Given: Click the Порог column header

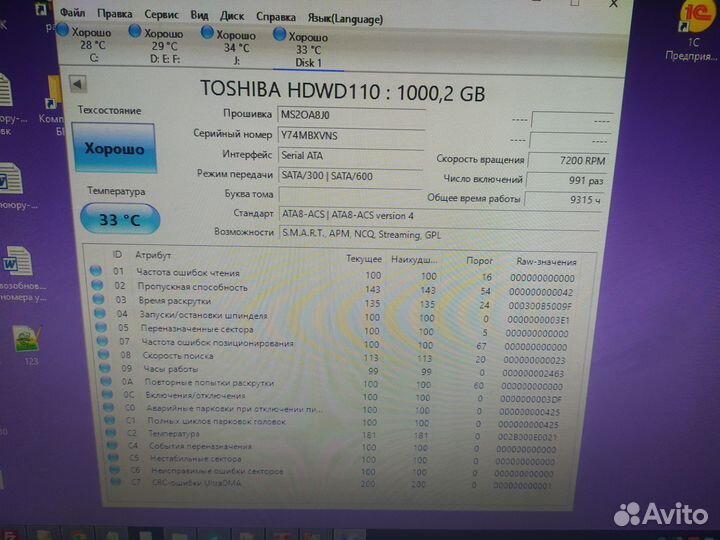Looking at the screenshot, I should 479,260.
